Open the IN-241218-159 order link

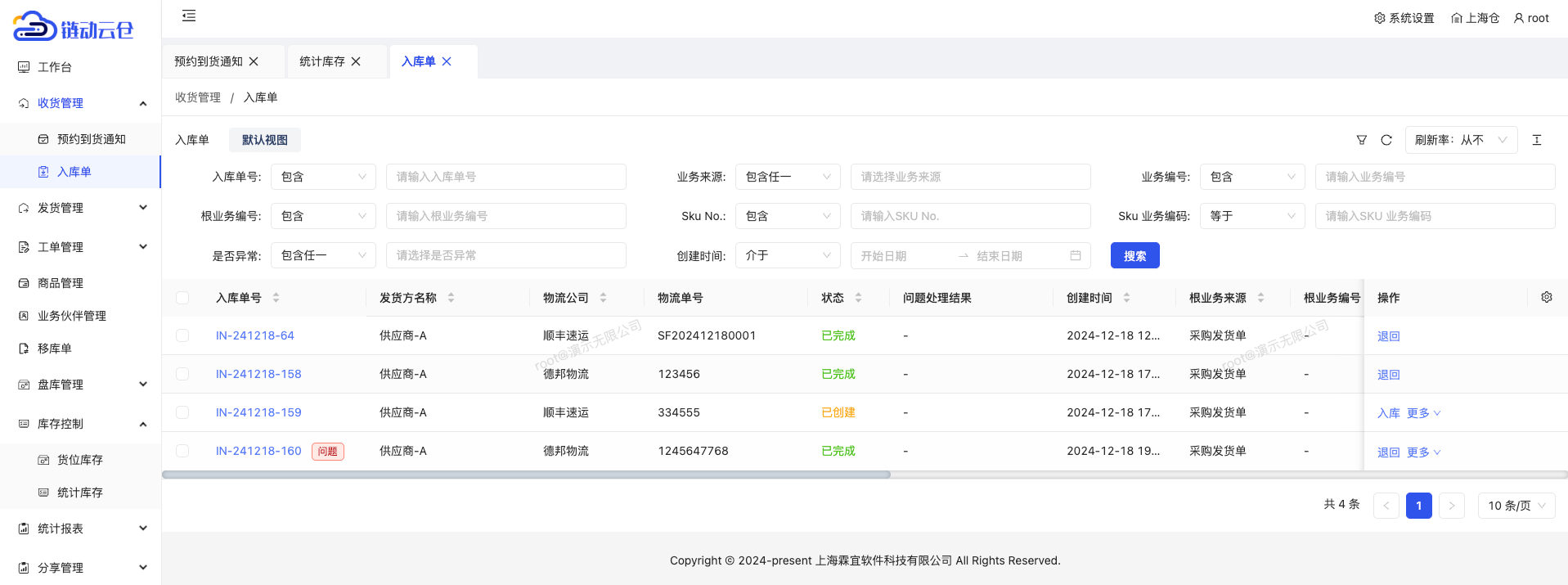point(258,412)
